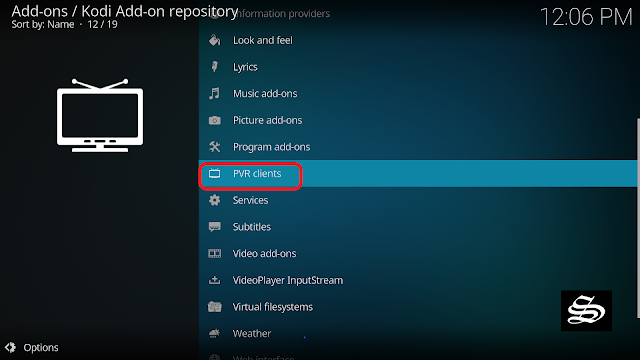The image size is (640, 360).
Task: Click the TV icon for PVR clients
Action: pos(215,173)
